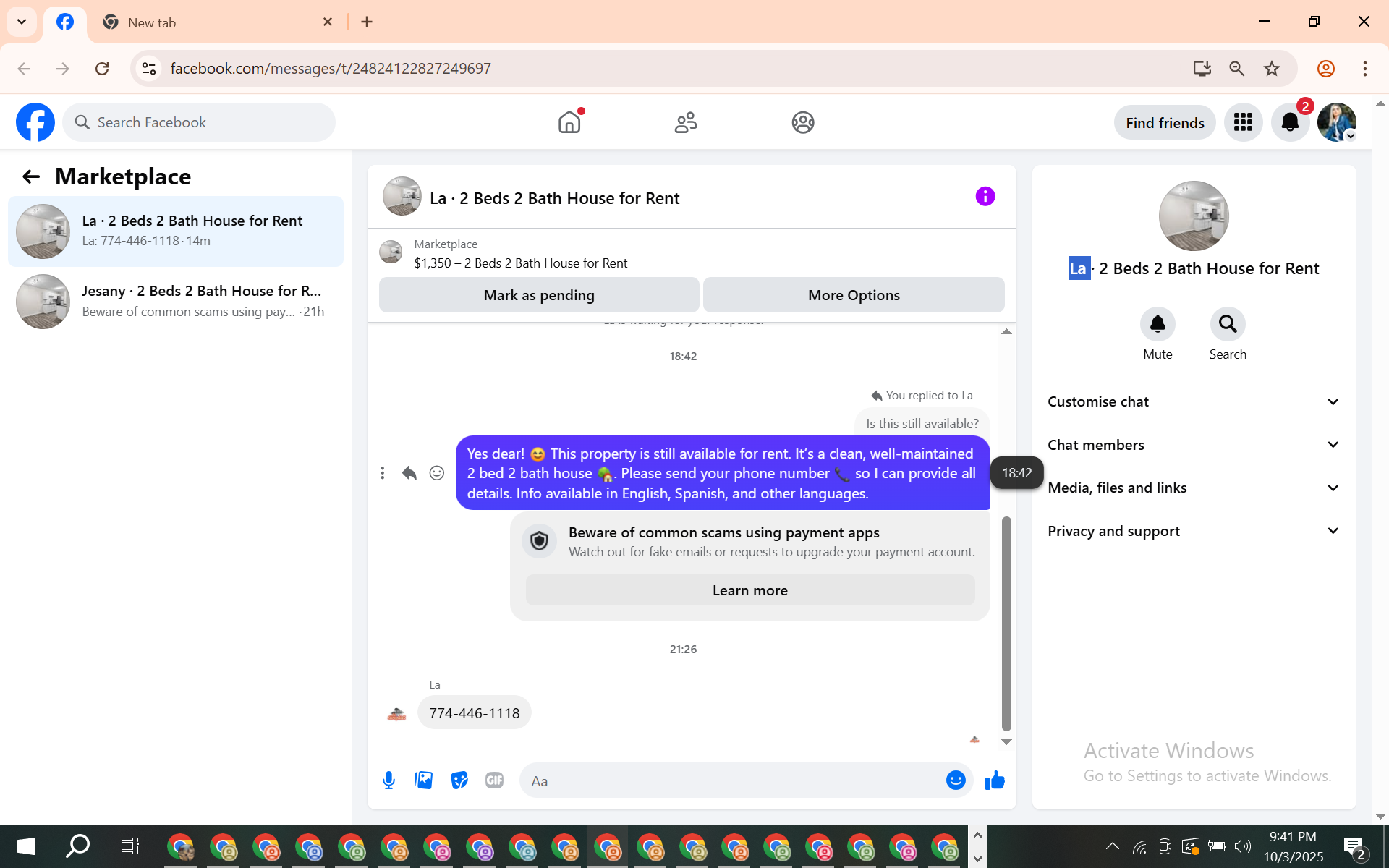Open the Chrome three-dot menu

tap(1364, 69)
